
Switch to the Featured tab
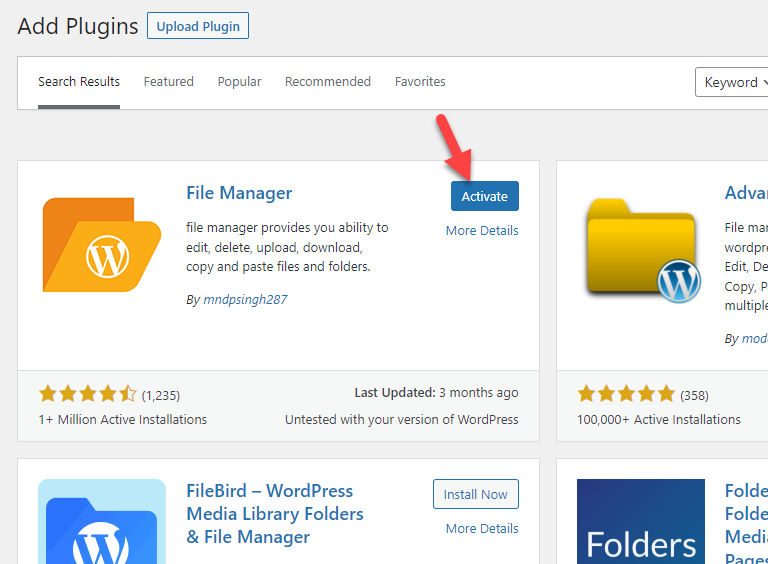pos(168,82)
